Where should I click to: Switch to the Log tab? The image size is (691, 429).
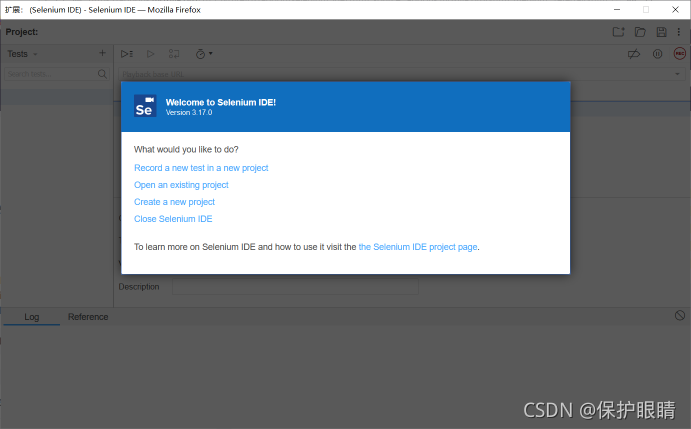pyautogui.click(x=32, y=317)
